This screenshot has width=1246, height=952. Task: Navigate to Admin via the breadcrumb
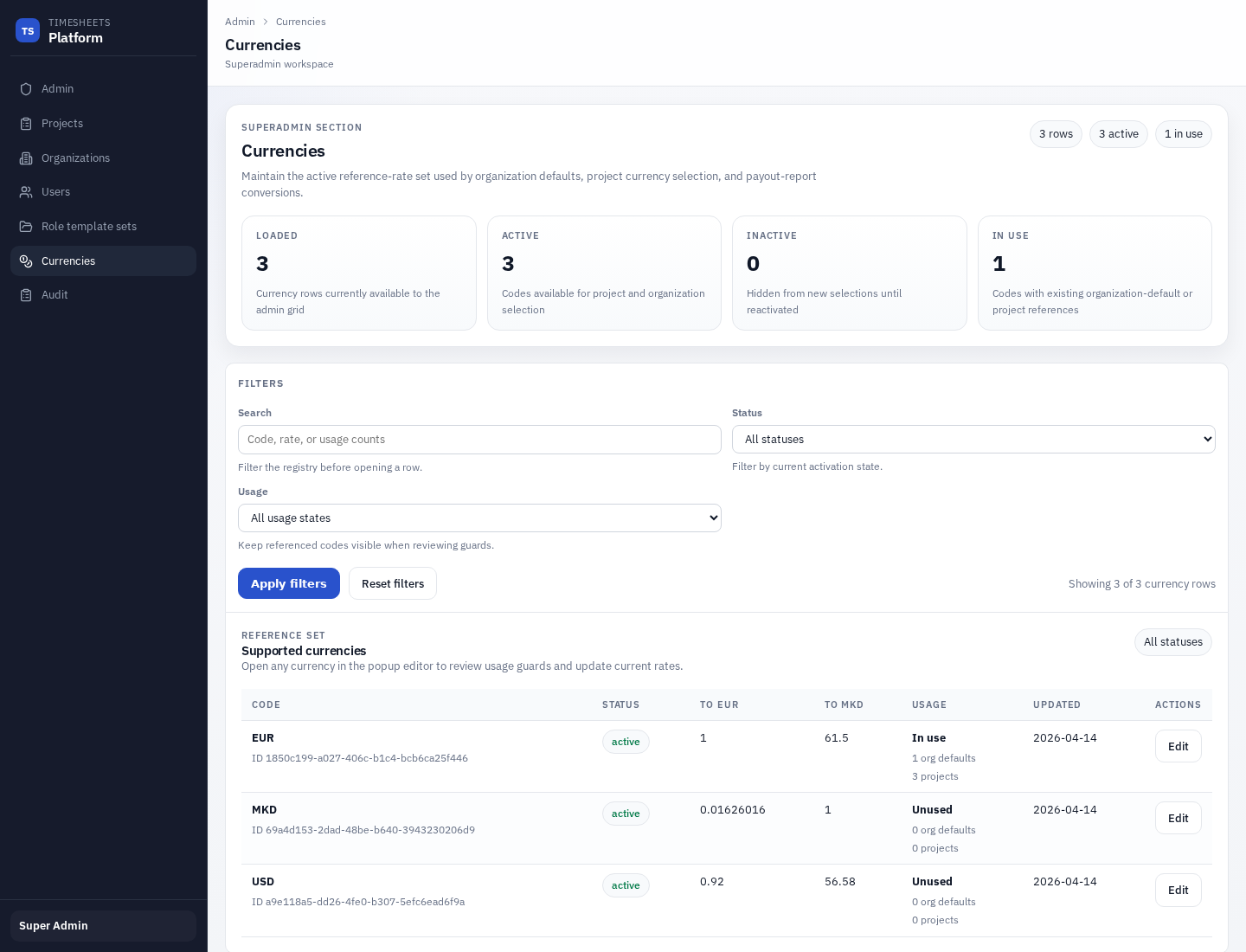240,22
